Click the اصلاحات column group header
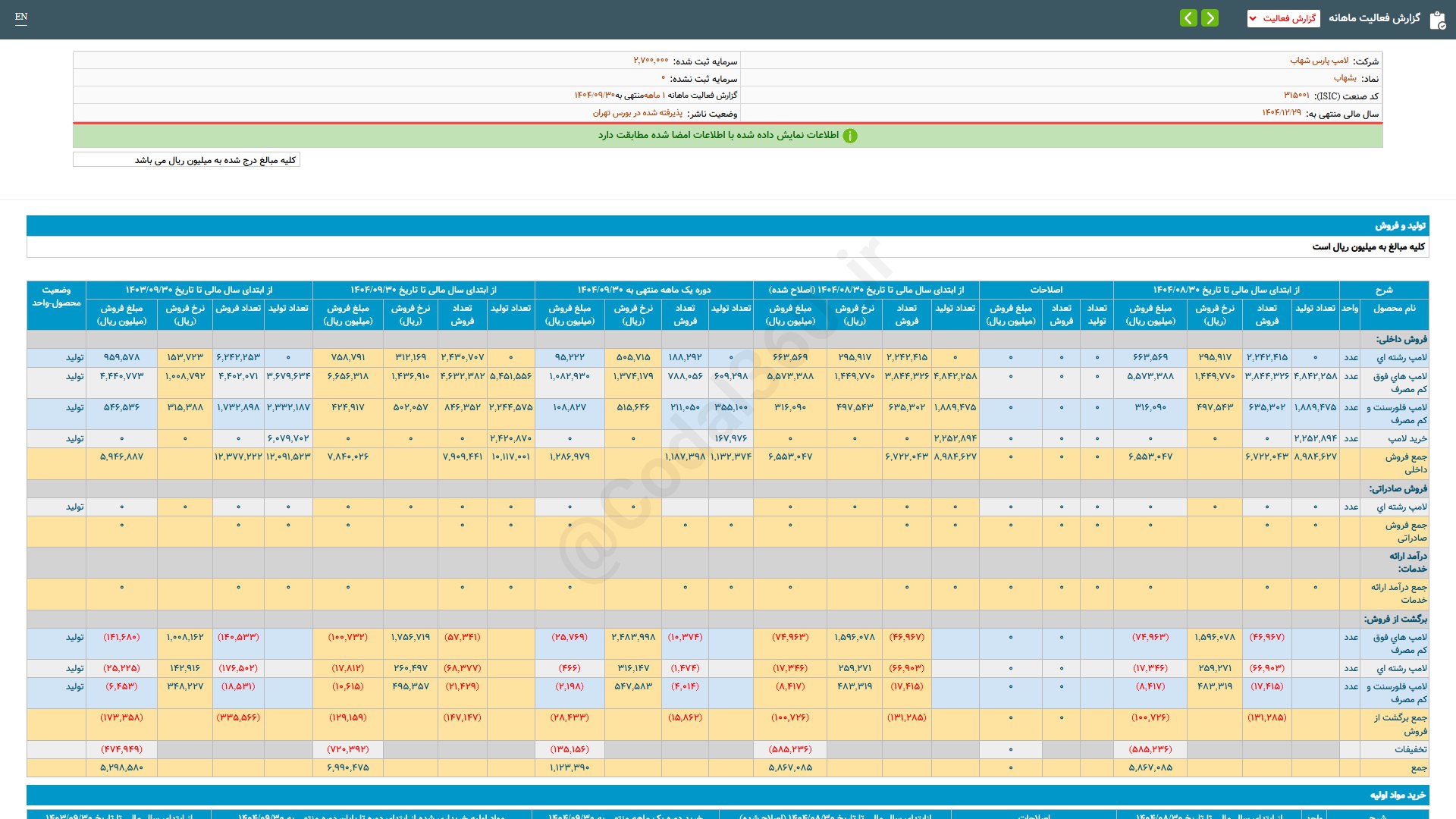Screen dimensions: 1456x819 (x=1046, y=290)
